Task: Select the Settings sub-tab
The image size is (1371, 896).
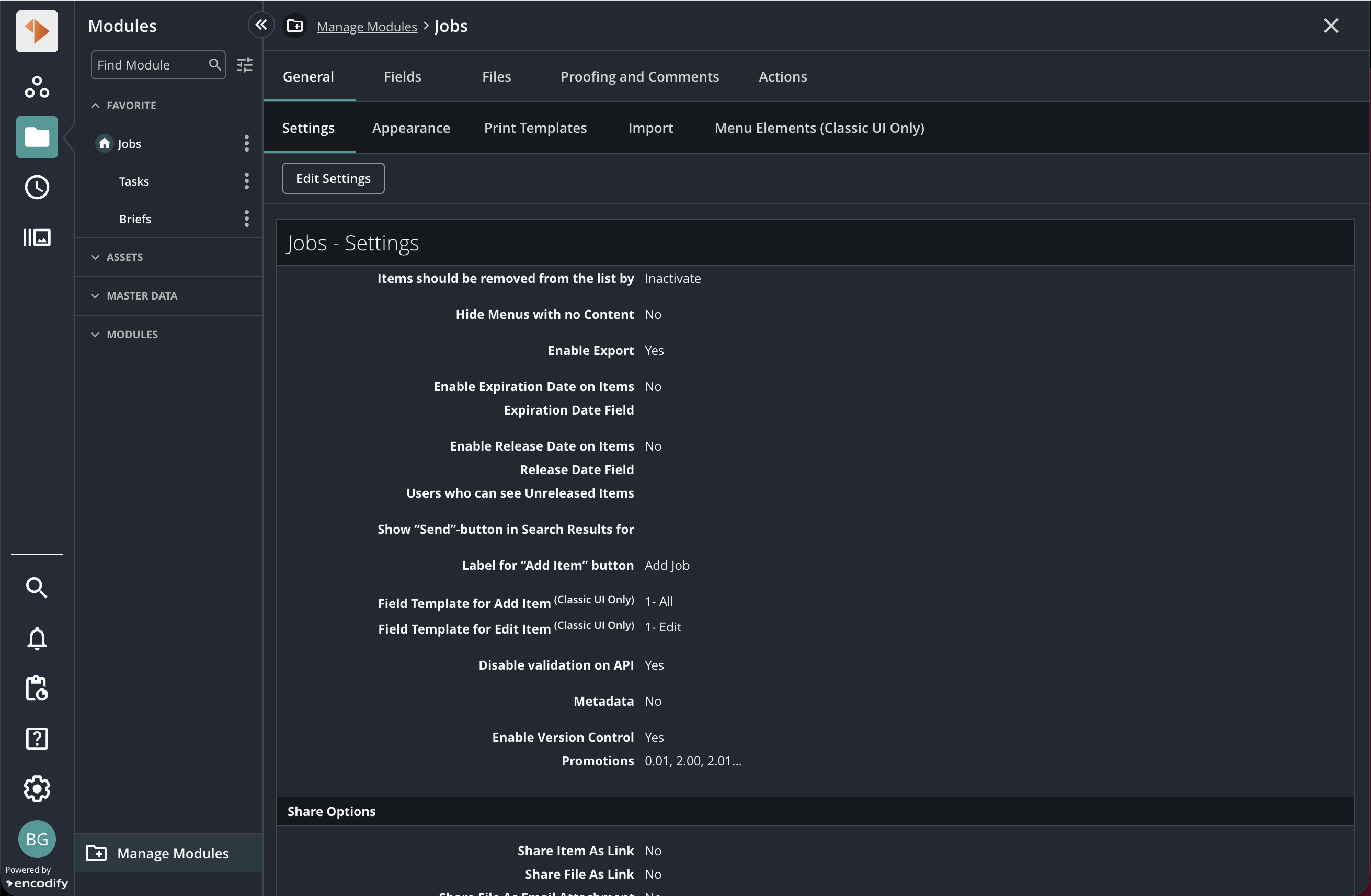Action: pos(308,128)
